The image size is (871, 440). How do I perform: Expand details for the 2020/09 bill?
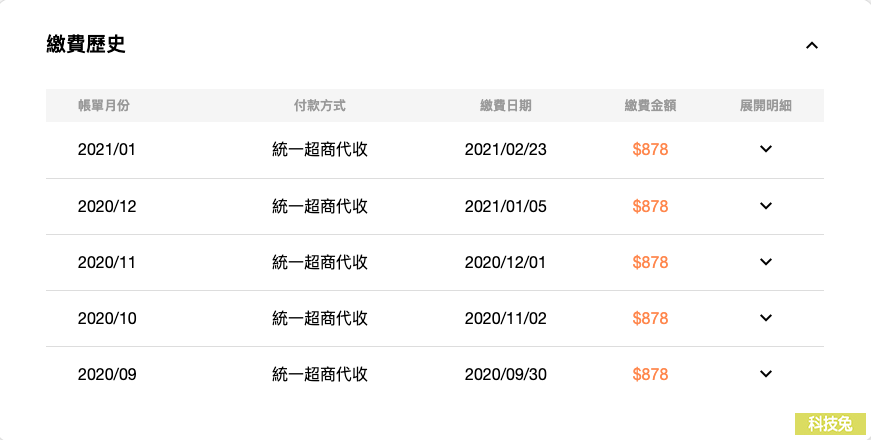(x=765, y=374)
